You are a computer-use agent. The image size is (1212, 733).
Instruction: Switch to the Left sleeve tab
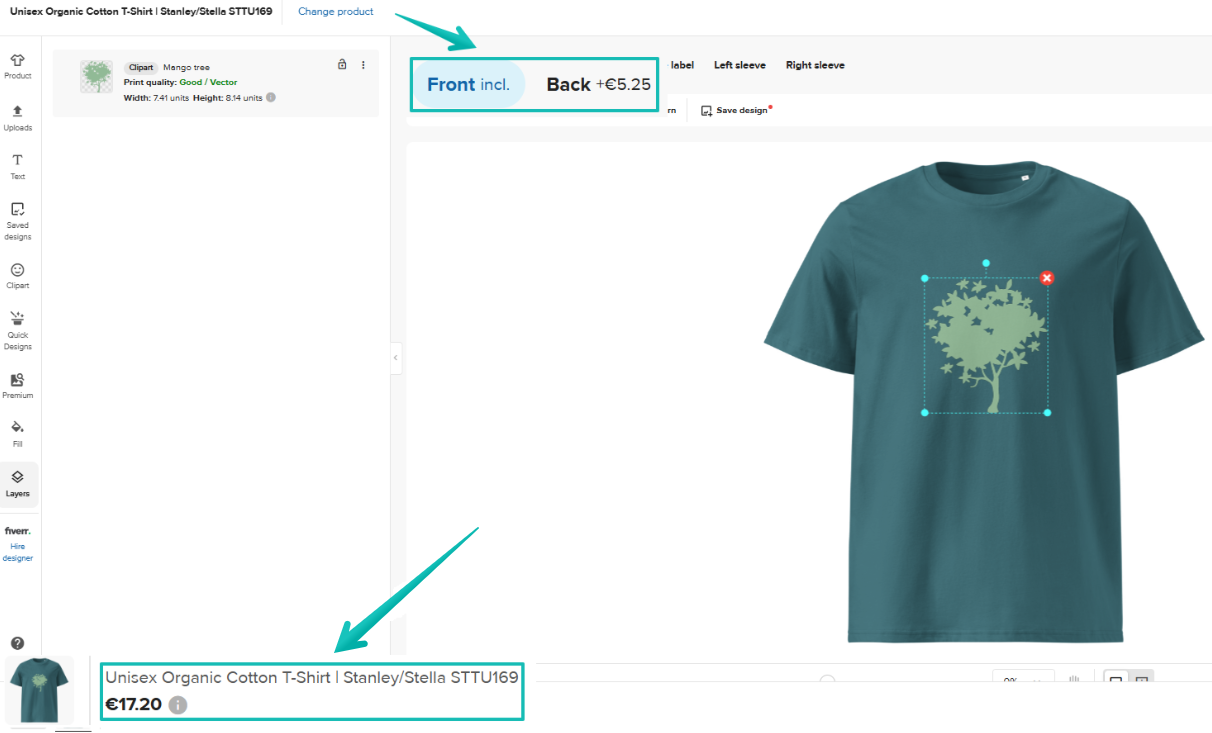[x=740, y=65]
